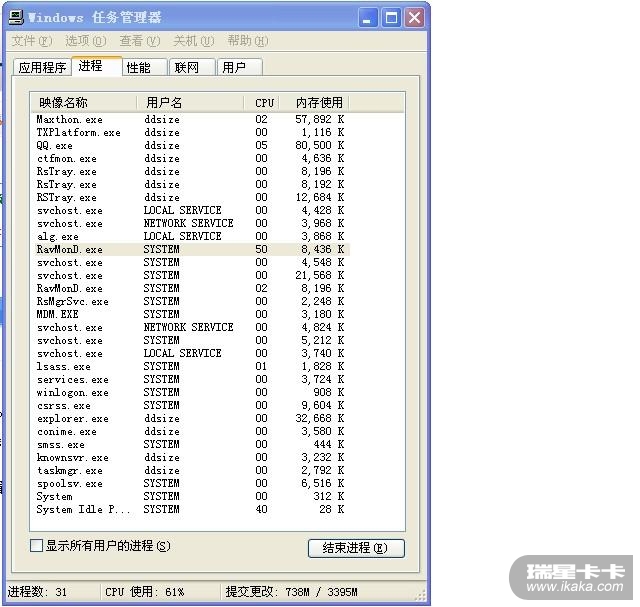Switch to the 应用程序 tab

pos(42,67)
